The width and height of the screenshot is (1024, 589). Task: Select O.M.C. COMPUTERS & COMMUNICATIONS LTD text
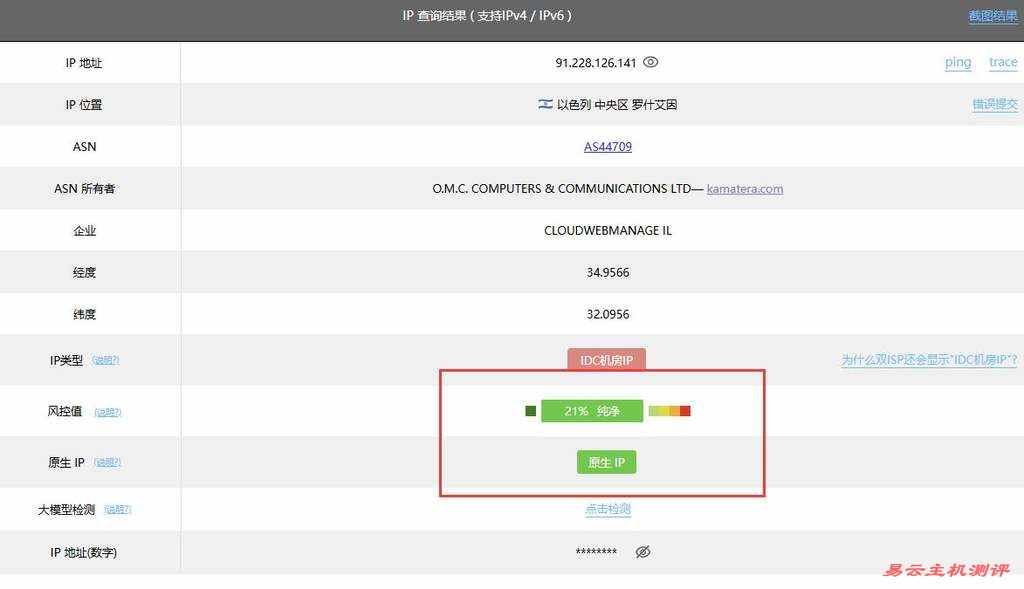(x=561, y=189)
